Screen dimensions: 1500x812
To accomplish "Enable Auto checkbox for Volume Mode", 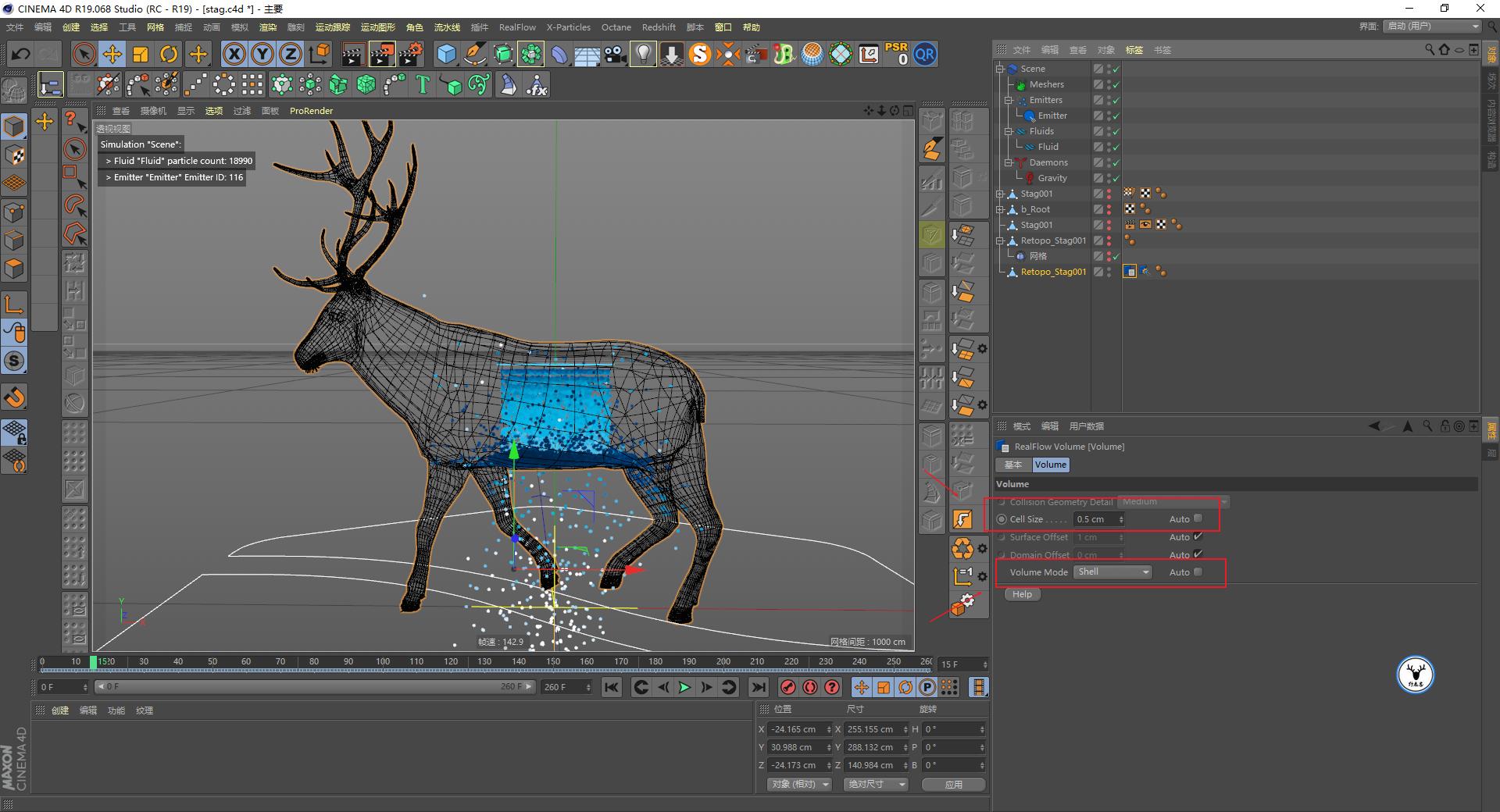I will click(1198, 572).
